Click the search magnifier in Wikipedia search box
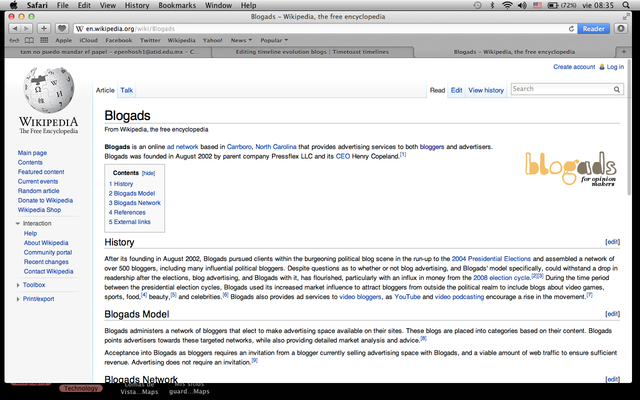The image size is (640, 400). pyautogui.click(x=617, y=89)
